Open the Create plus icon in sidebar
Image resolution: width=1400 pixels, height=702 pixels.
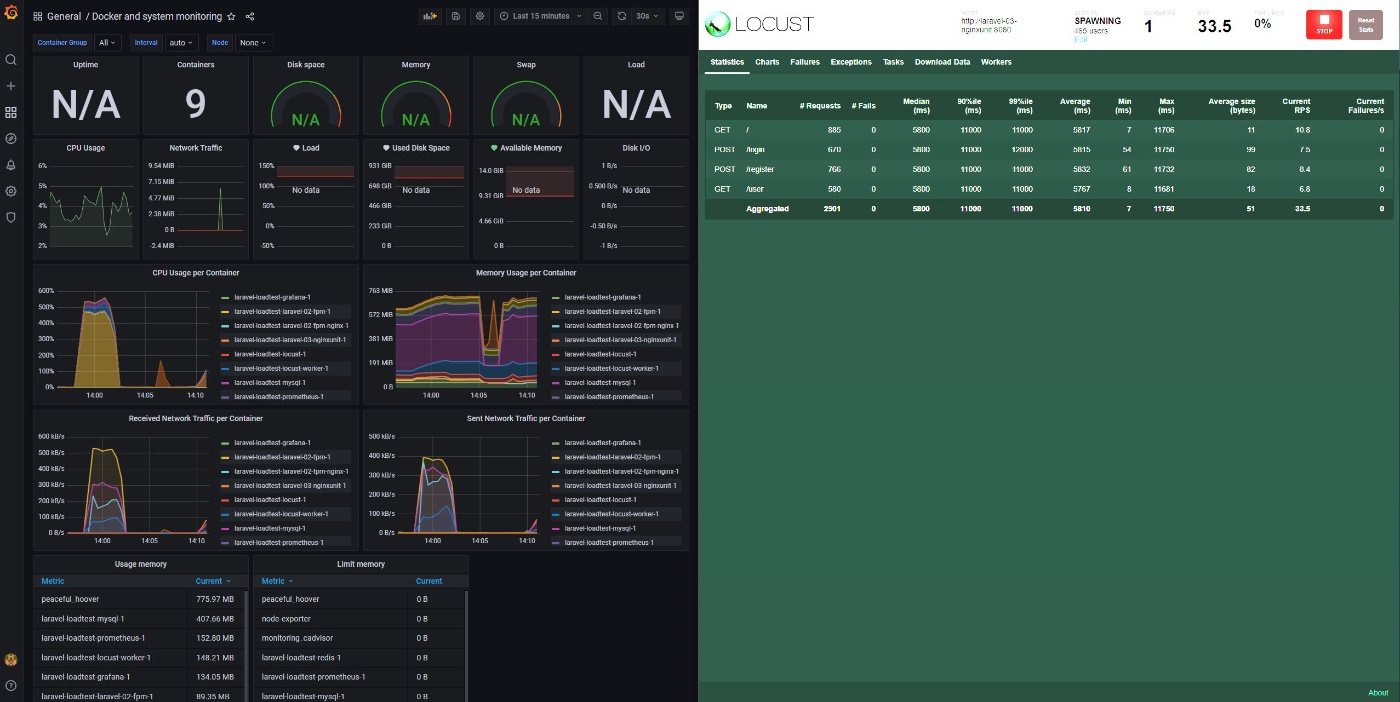[x=11, y=86]
